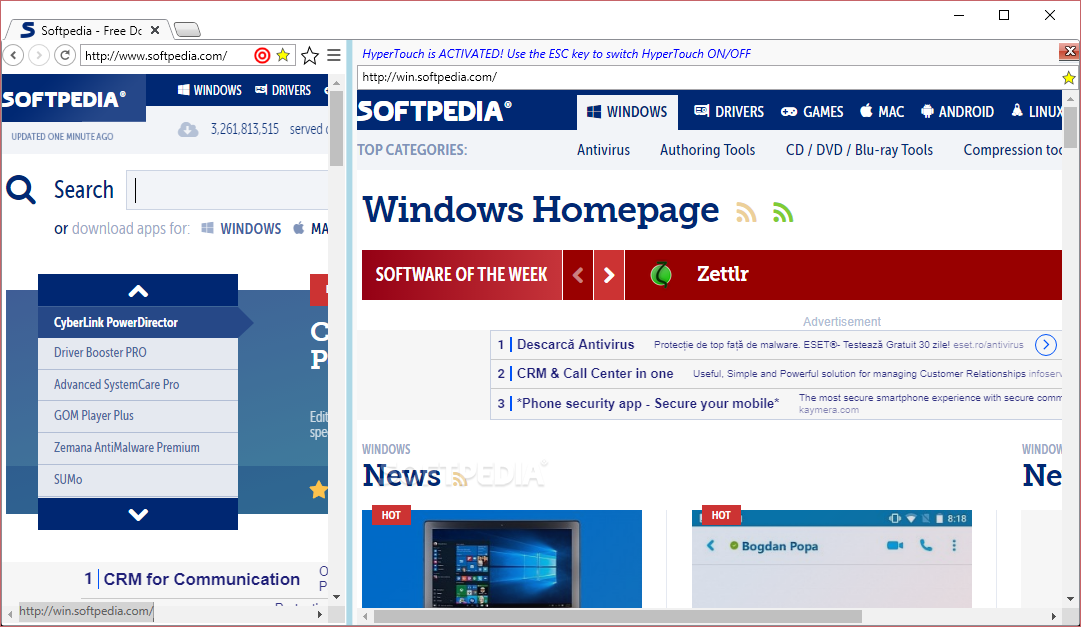Reload the softpedia.com page
1081x627 pixels.
coord(65,55)
